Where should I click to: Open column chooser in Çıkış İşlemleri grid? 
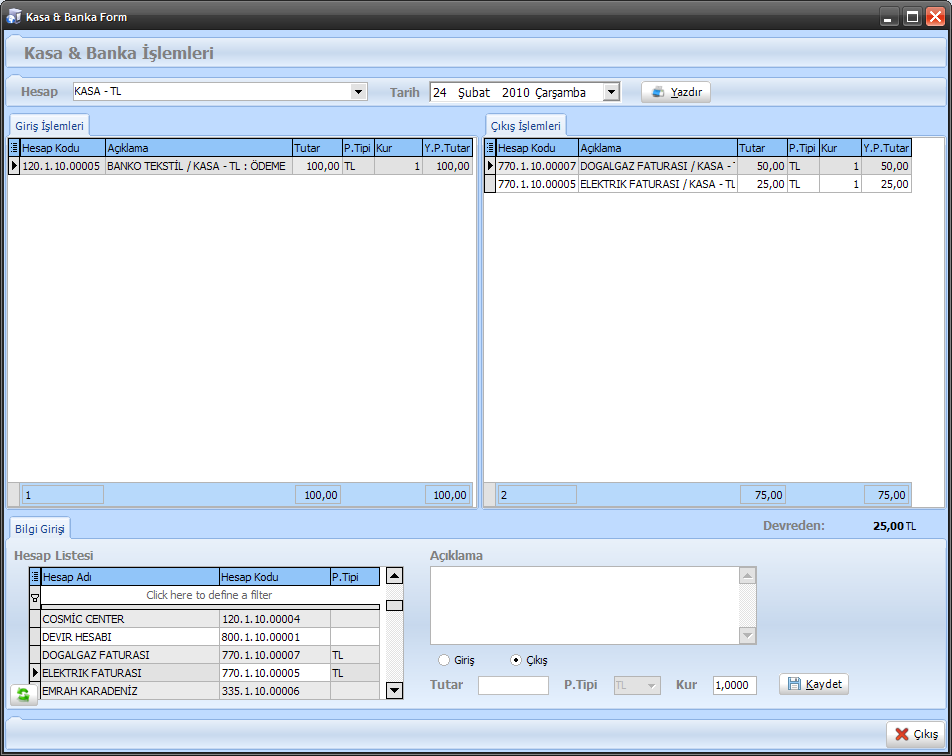pyautogui.click(x=490, y=148)
